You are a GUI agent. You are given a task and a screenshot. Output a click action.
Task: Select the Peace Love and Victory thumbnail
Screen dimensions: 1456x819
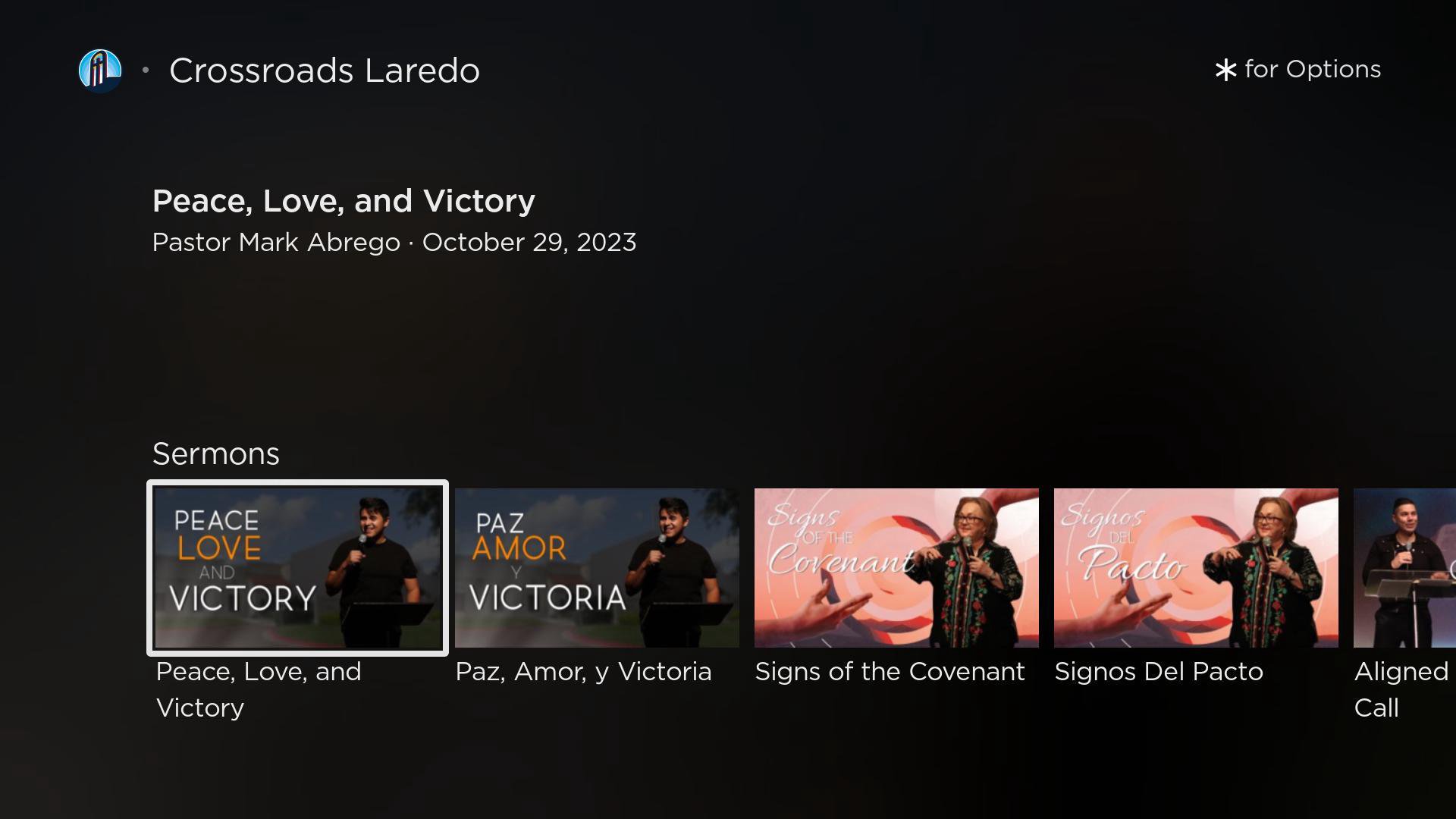click(x=297, y=568)
